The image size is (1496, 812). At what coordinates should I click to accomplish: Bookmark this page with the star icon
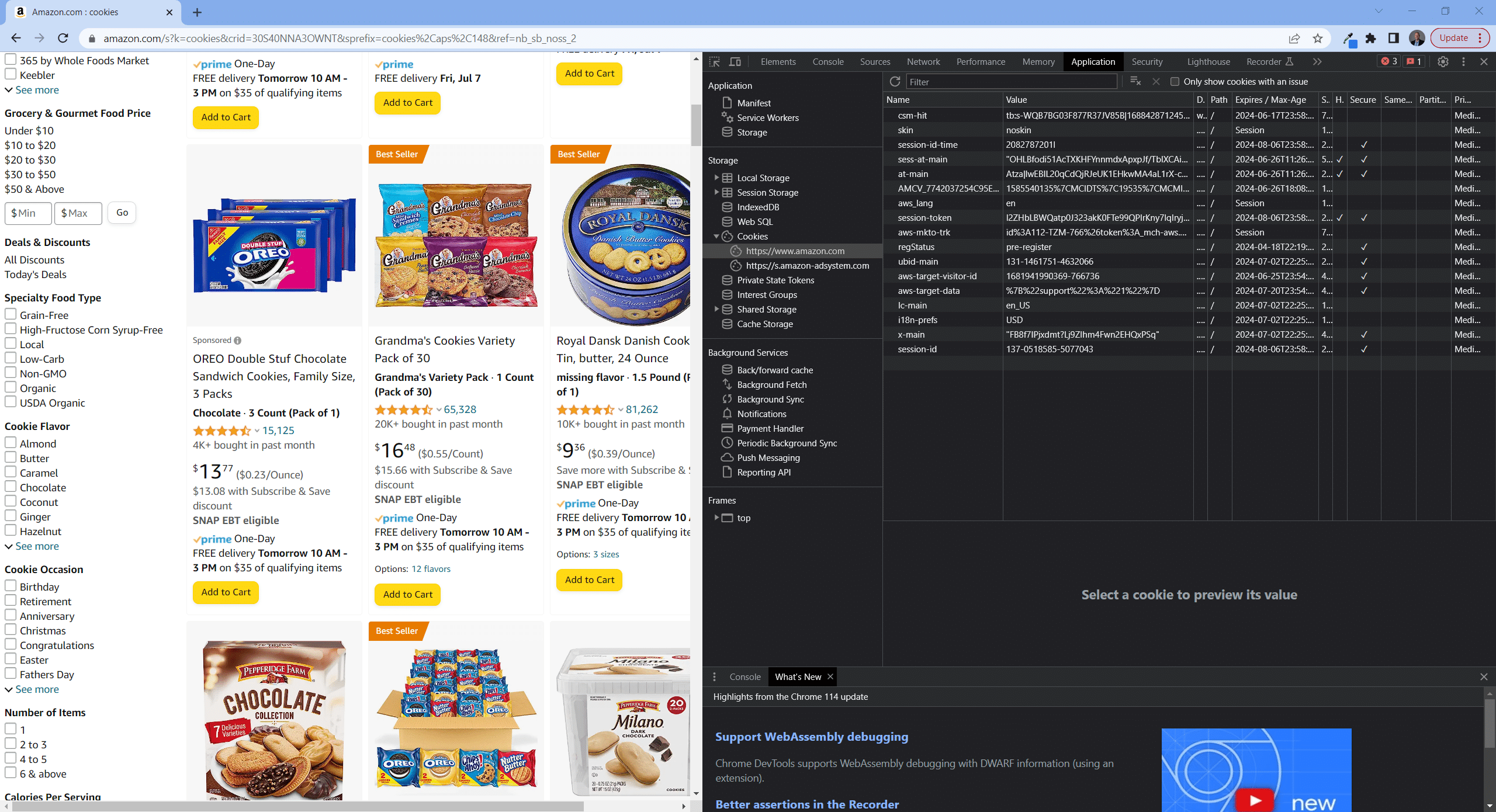click(x=1317, y=38)
